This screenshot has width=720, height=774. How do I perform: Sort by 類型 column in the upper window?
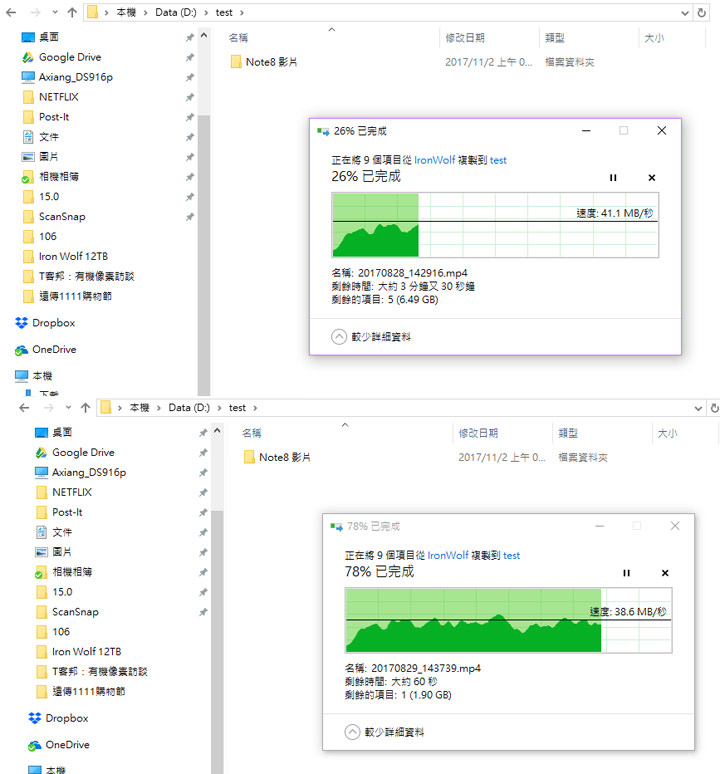[555, 38]
